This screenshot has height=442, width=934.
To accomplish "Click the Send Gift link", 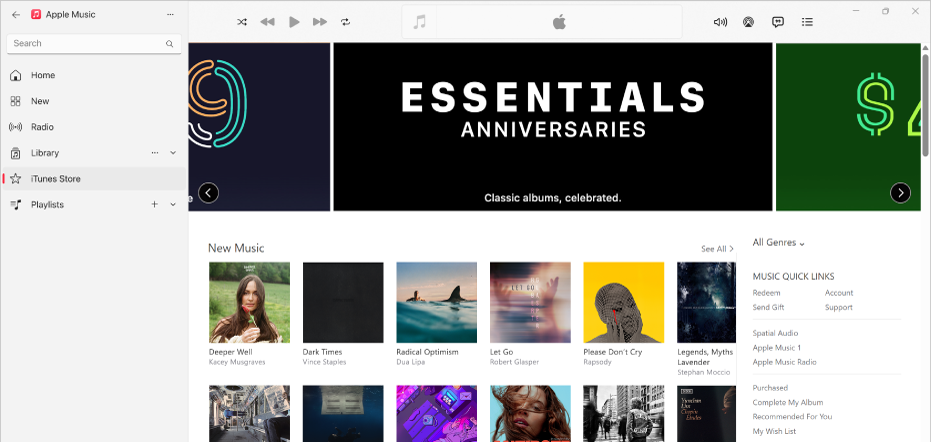I will coord(768,307).
